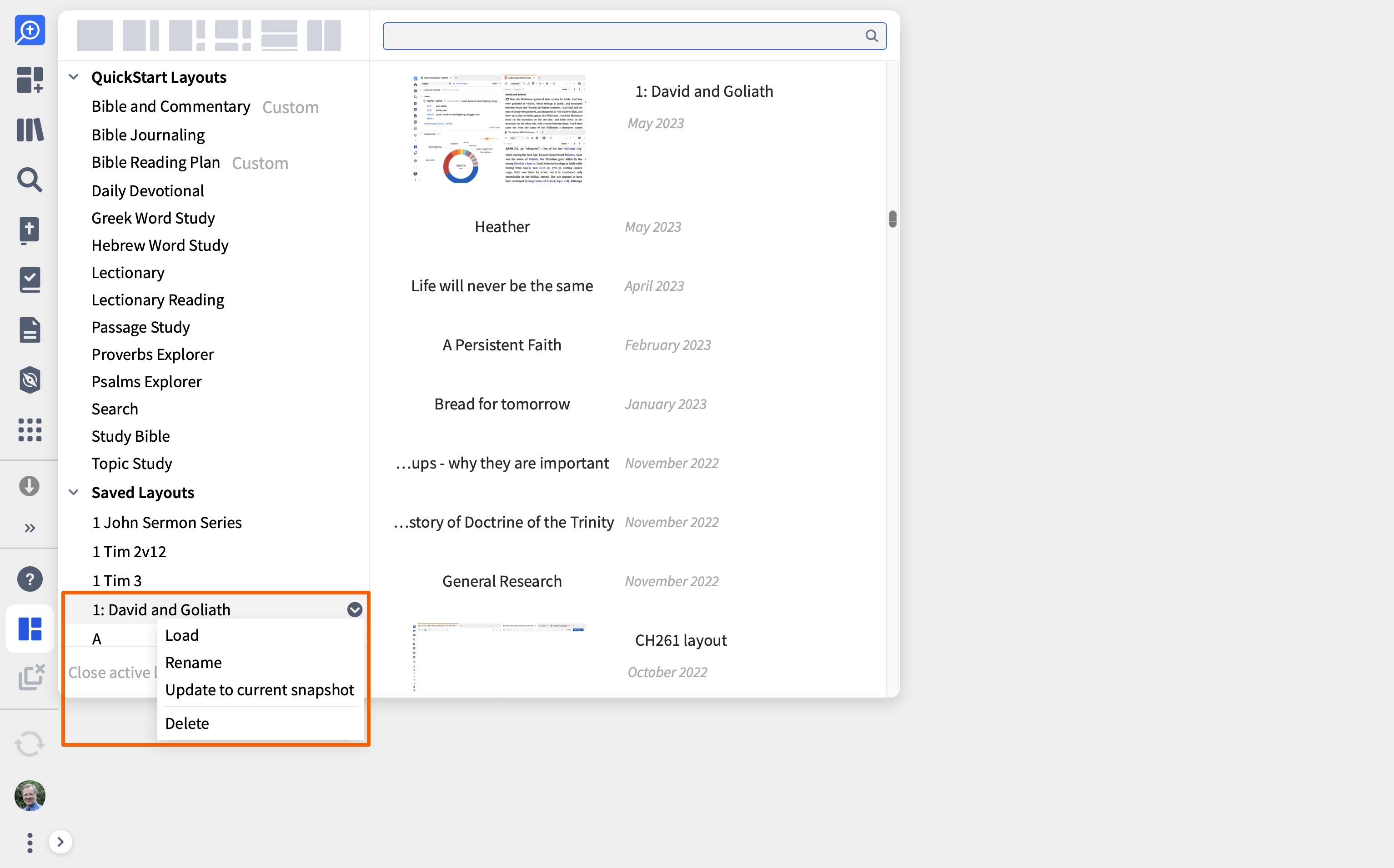Screen dimensions: 1394x868
Task: Focus the layouts search input field
Action: pyautogui.click(x=635, y=35)
